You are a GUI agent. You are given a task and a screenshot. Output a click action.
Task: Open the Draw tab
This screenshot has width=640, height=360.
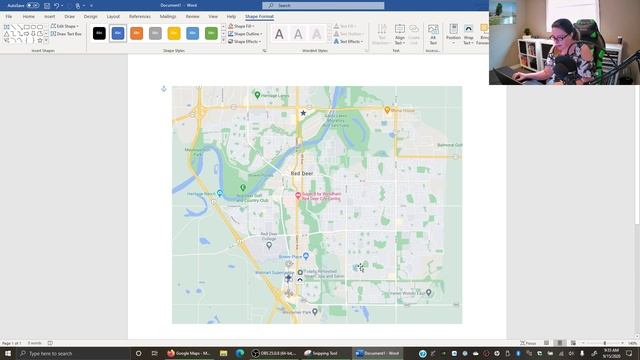pyautogui.click(x=69, y=16)
